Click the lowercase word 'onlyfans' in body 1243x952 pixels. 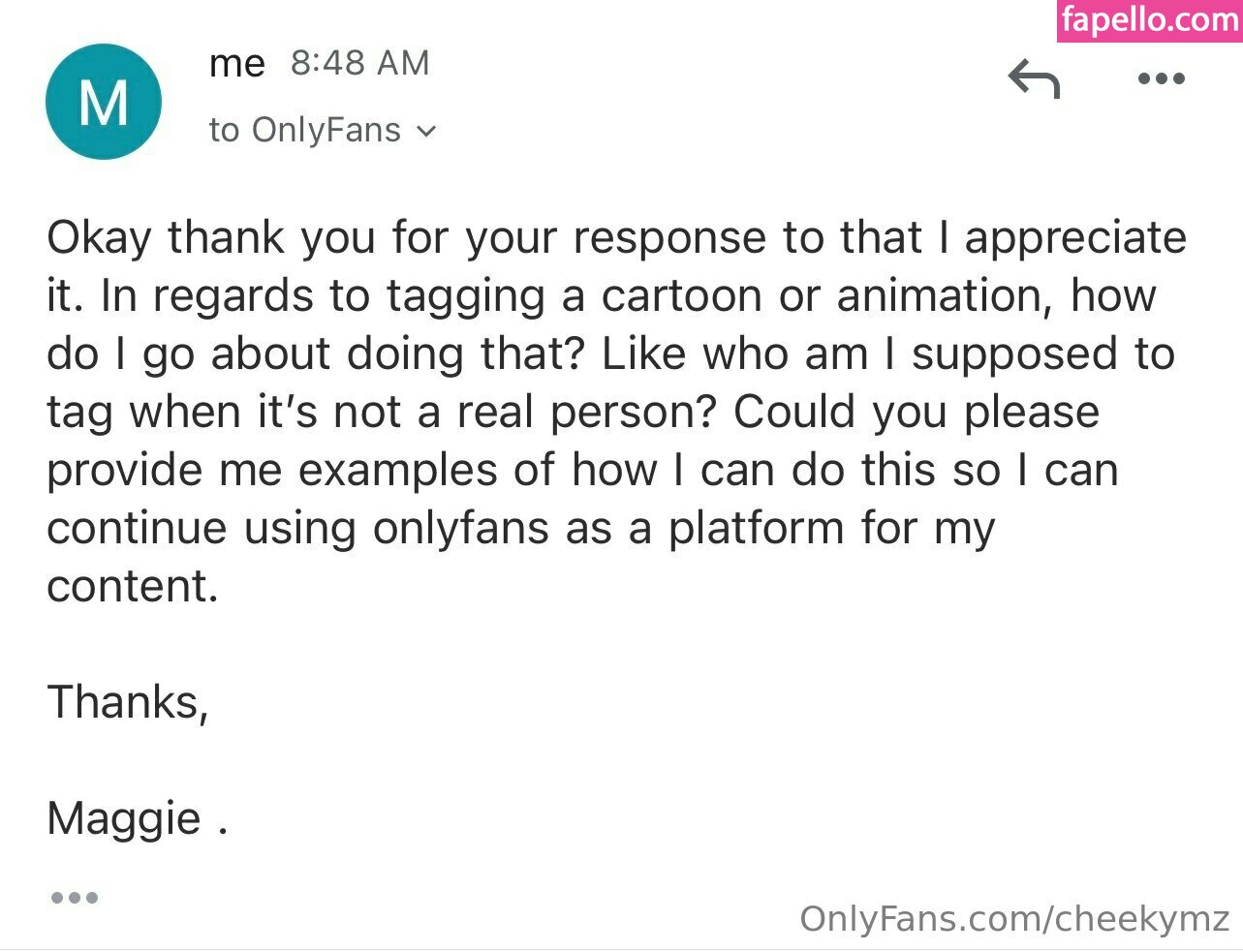pyautogui.click(x=461, y=529)
